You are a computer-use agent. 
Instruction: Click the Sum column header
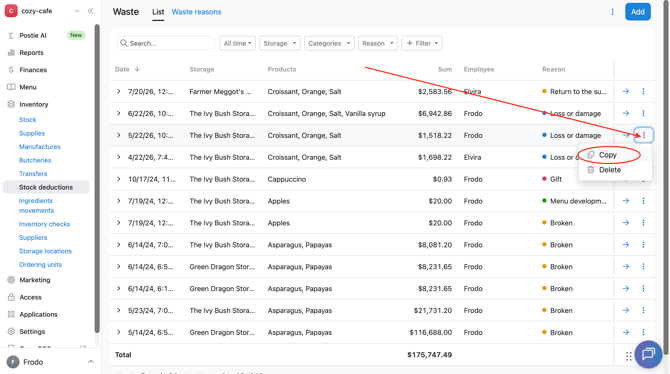[444, 69]
